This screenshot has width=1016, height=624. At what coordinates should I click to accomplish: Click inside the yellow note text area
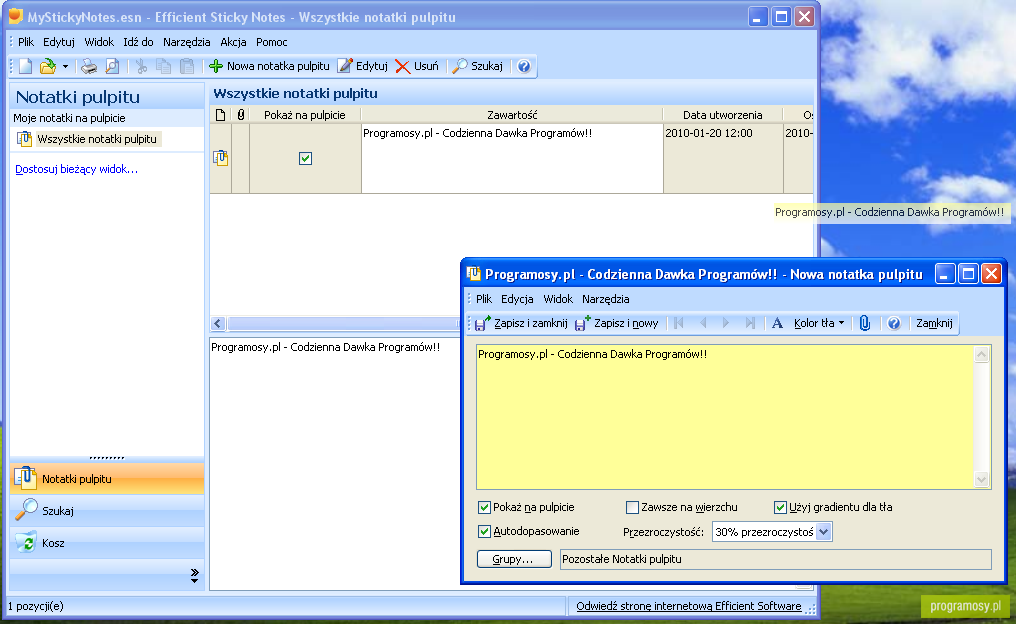coord(725,417)
